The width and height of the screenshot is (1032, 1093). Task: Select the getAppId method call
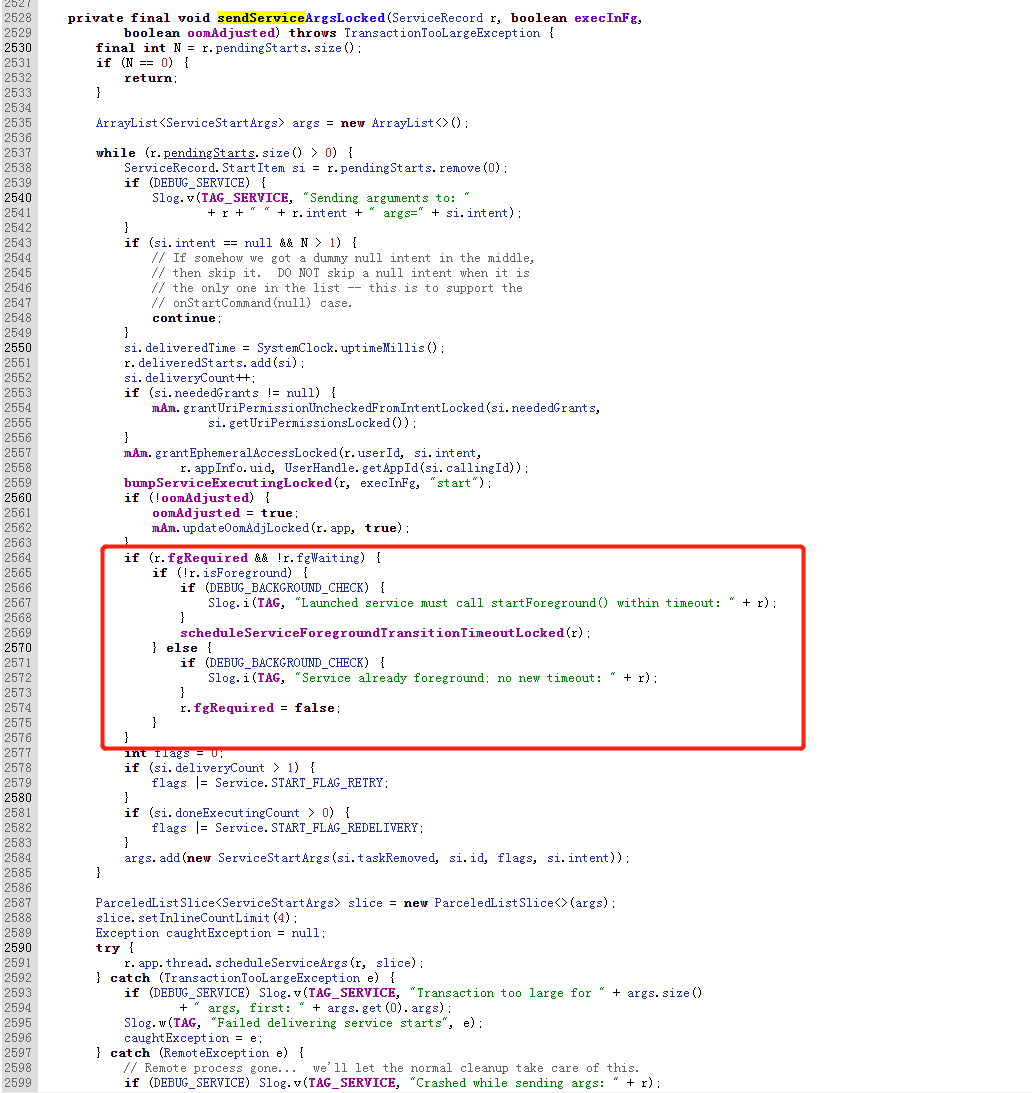pos(389,468)
